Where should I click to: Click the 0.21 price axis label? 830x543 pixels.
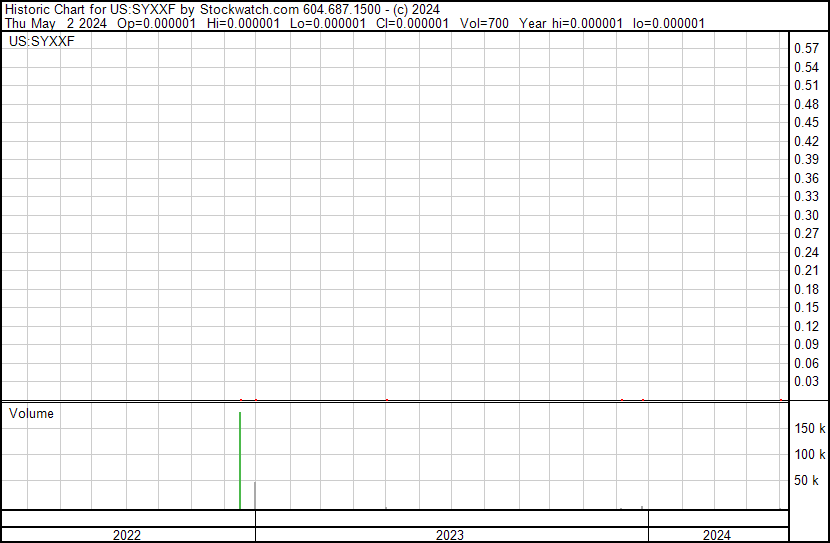807,270
